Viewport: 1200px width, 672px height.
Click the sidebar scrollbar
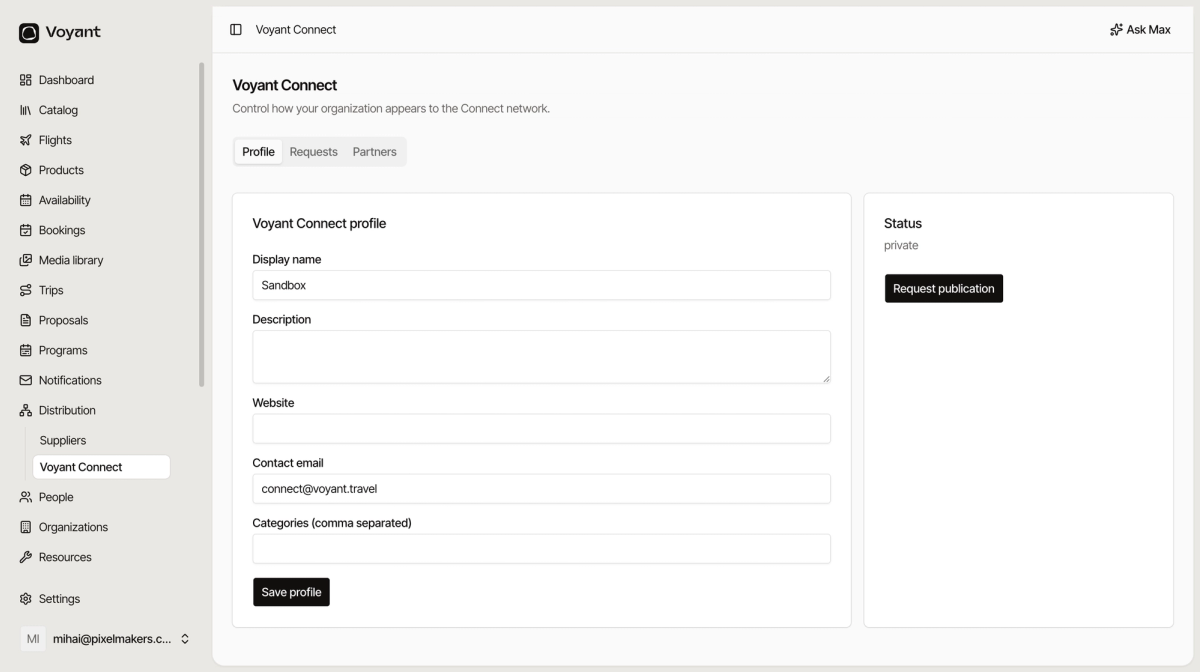[x=201, y=225]
